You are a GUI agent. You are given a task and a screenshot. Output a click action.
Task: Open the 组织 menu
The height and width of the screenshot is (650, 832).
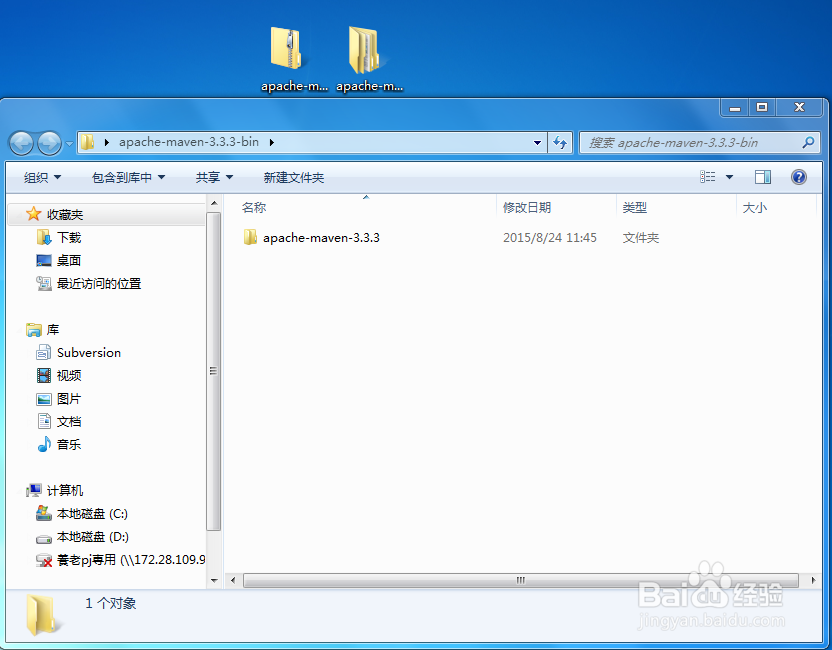coord(42,177)
